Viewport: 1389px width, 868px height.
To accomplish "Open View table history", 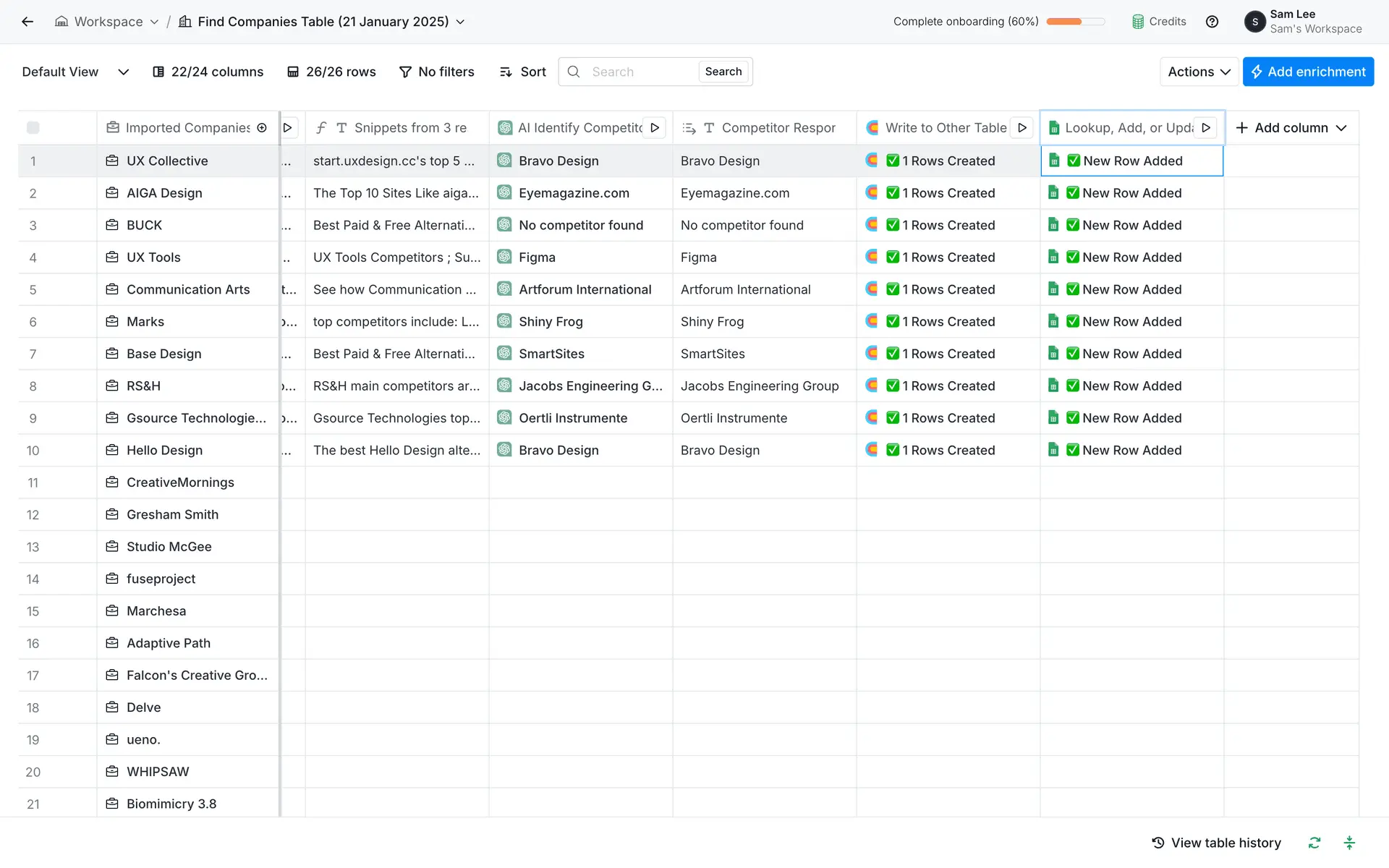I will pyautogui.click(x=1216, y=843).
